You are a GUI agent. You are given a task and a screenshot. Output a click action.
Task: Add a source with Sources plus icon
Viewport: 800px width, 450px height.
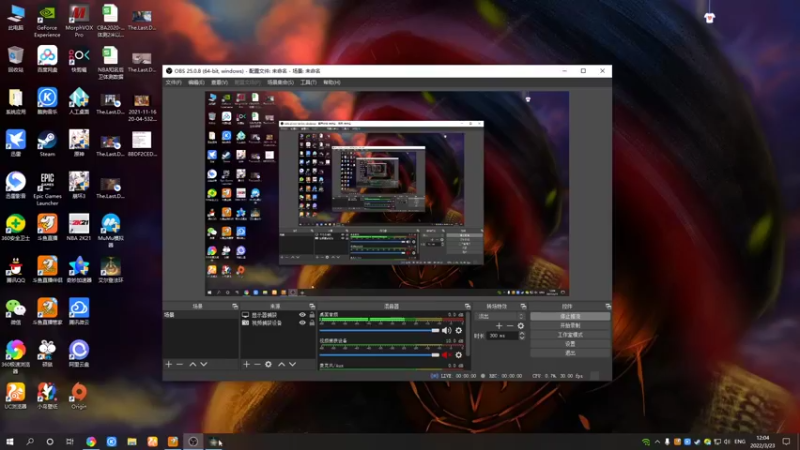point(246,364)
